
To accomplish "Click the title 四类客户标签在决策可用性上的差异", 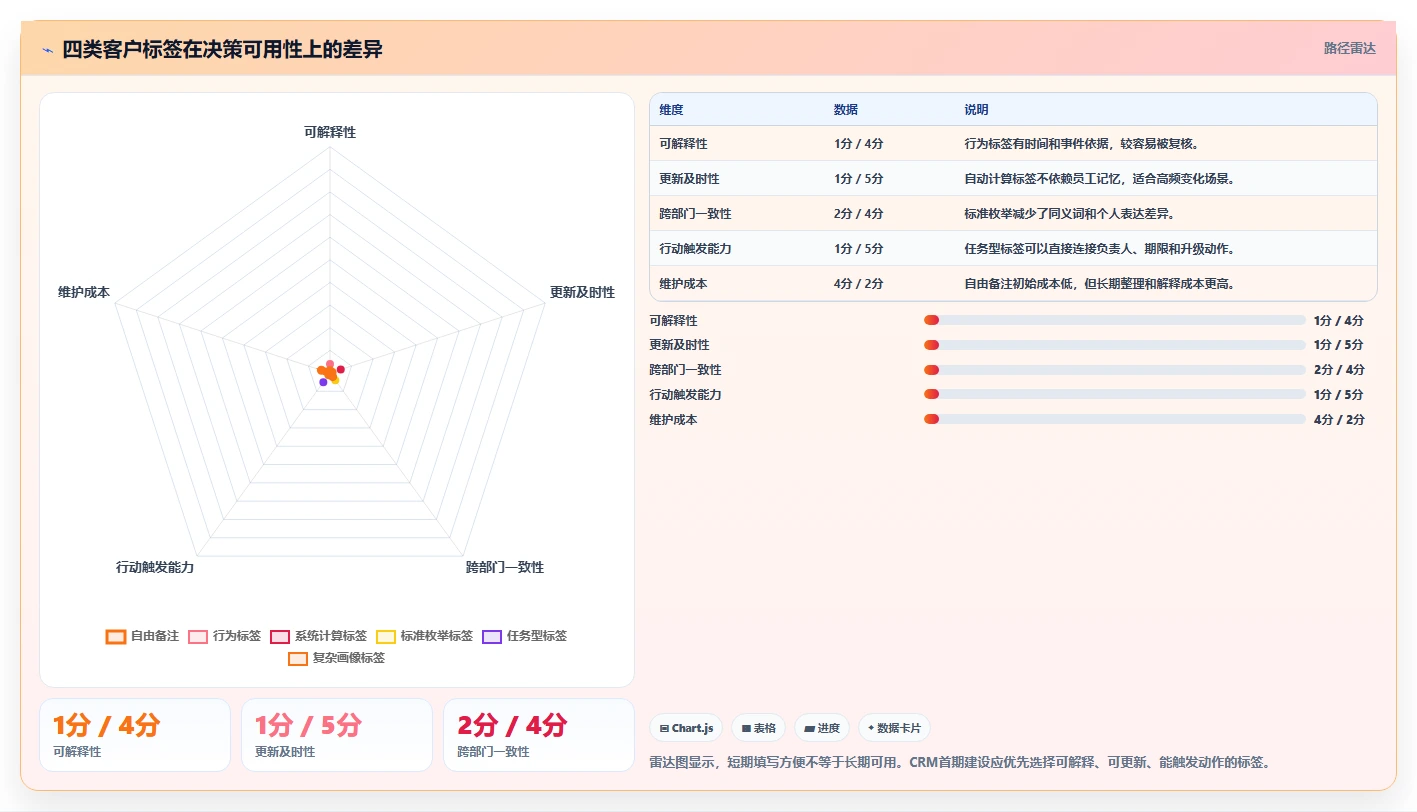I will 222,49.
